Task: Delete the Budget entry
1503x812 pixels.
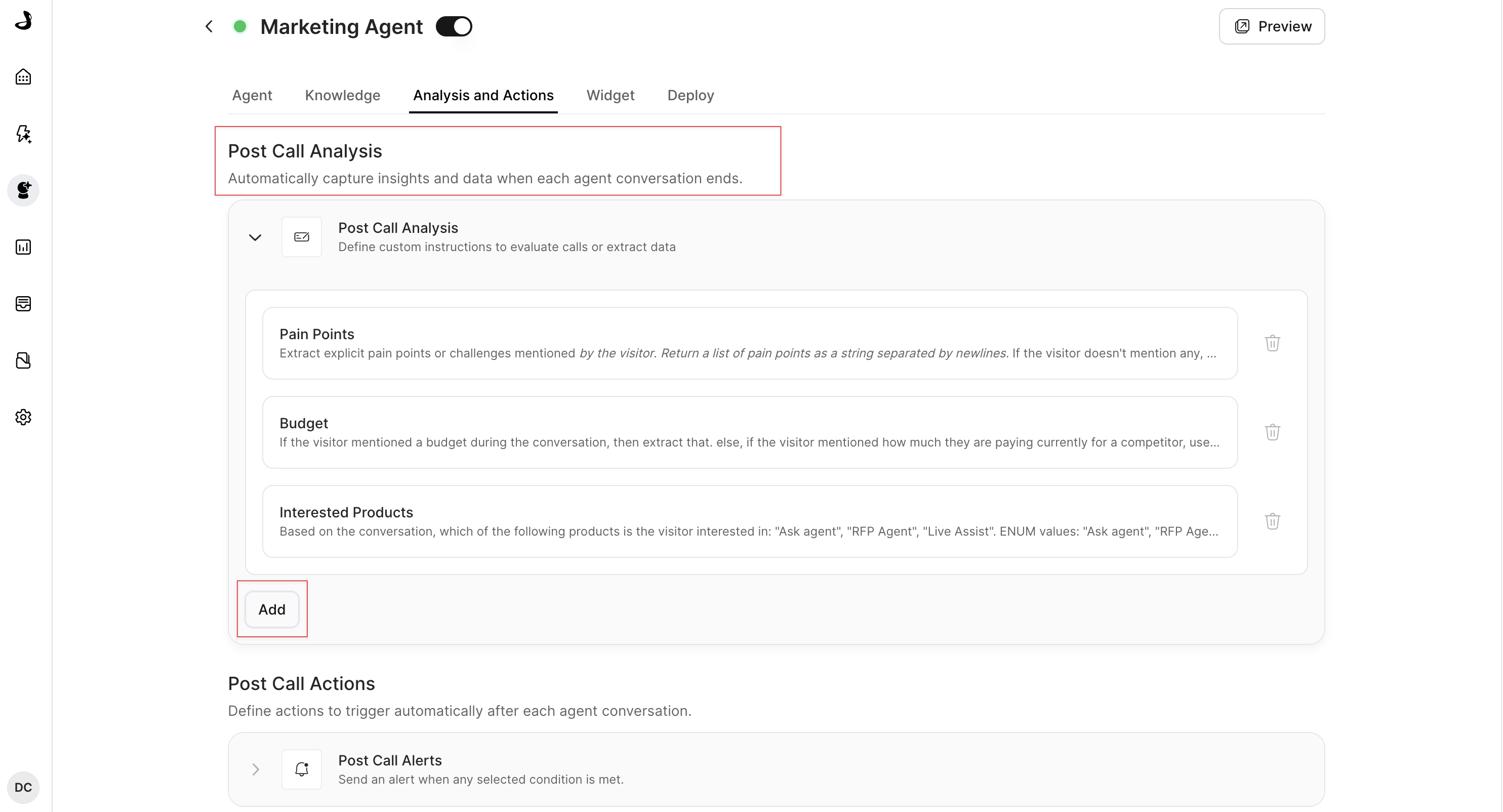Action: coord(1273,432)
